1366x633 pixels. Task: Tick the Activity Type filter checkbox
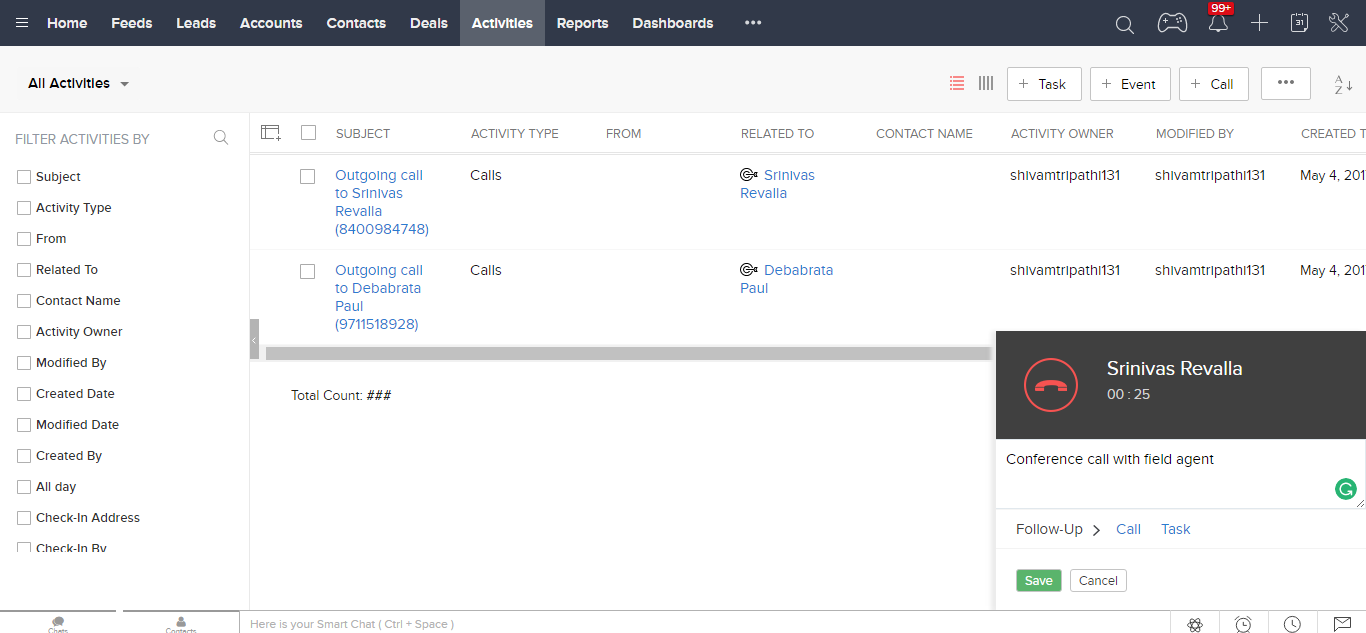click(x=24, y=208)
